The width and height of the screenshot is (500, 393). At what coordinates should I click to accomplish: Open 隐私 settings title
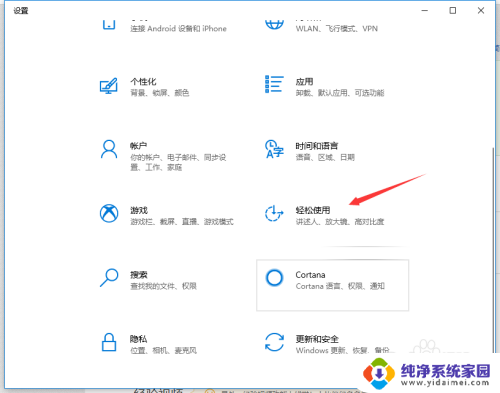click(x=138, y=339)
